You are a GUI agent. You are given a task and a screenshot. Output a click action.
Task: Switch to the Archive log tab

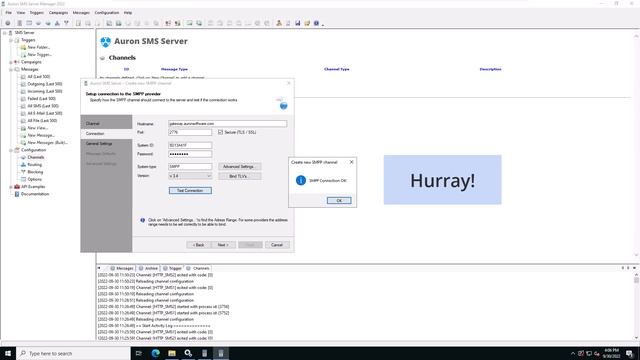148,268
